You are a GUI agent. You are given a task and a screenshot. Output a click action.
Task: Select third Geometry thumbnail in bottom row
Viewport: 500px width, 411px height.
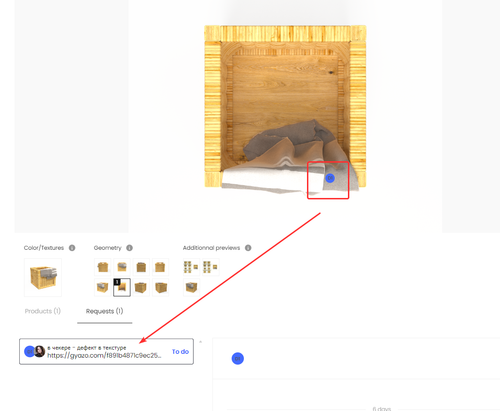[x=141, y=287]
